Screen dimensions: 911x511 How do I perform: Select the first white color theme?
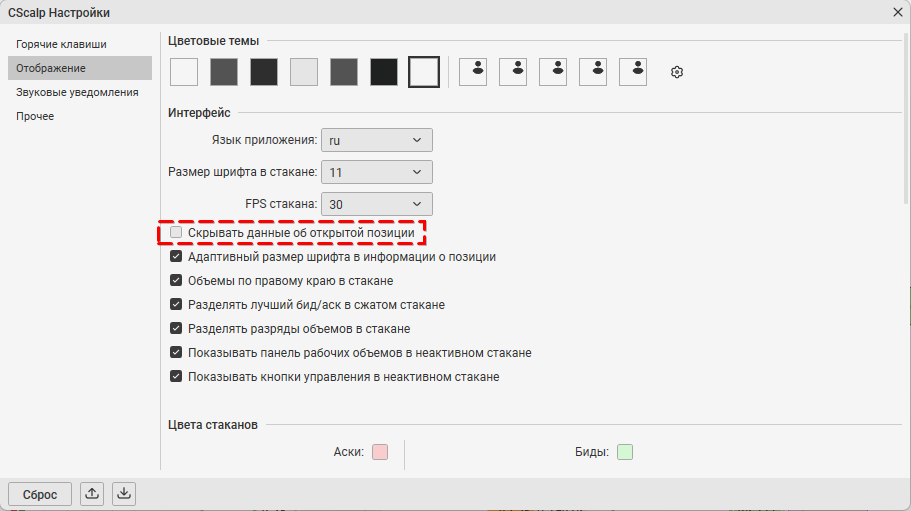(x=184, y=72)
